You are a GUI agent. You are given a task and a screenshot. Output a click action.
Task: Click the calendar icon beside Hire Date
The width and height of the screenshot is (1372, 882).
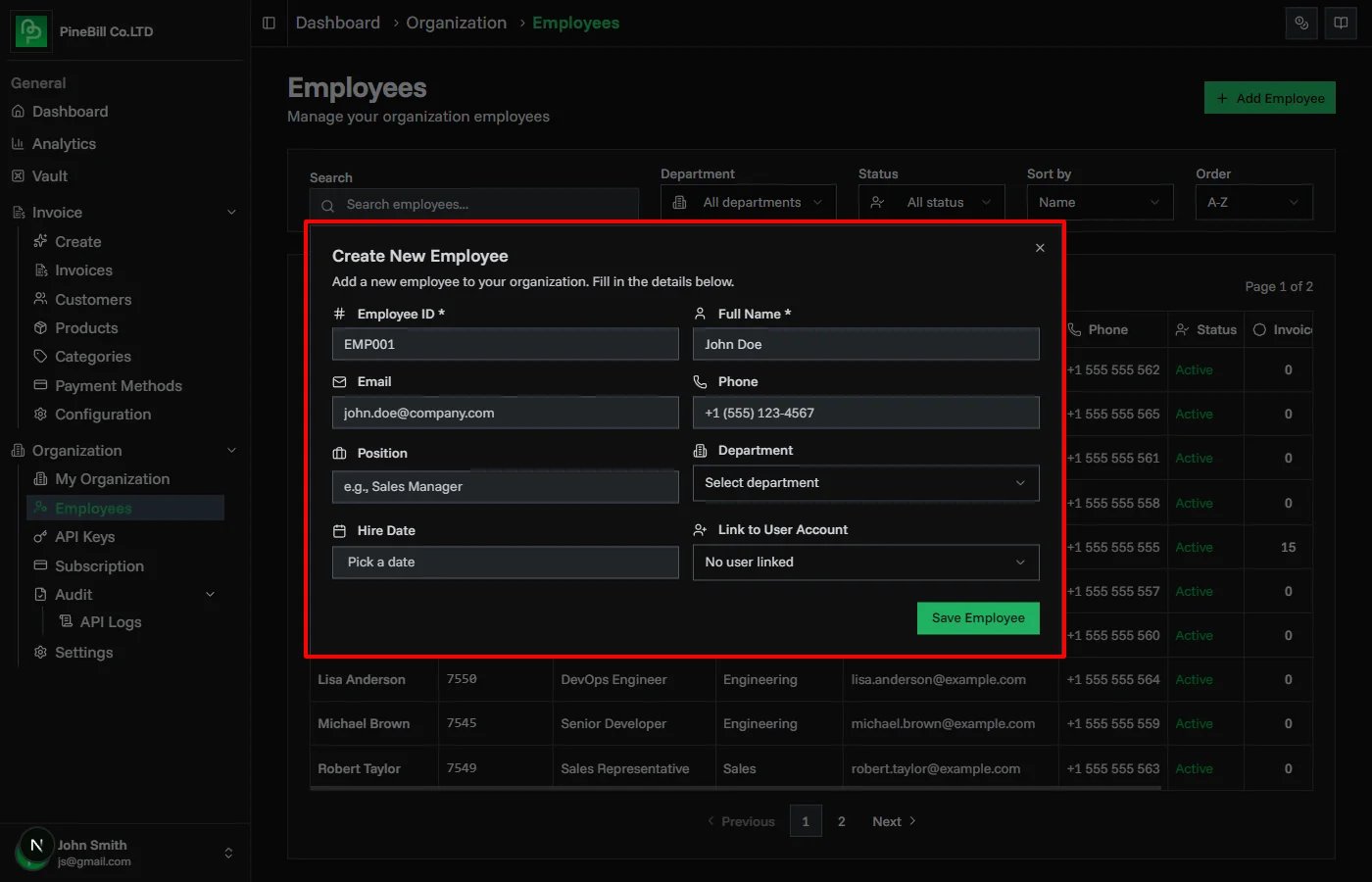tap(340, 530)
